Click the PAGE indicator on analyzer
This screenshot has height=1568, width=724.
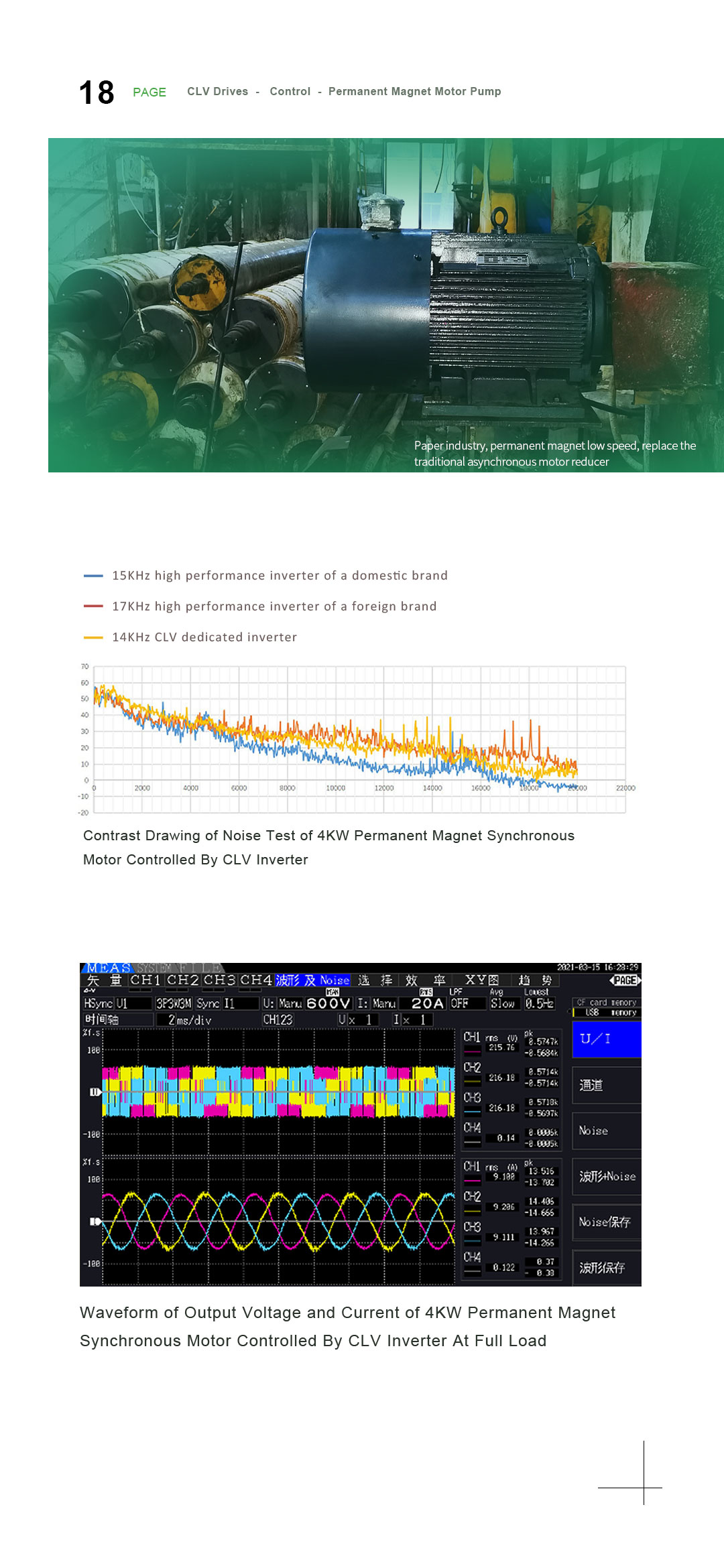pyautogui.click(x=625, y=980)
